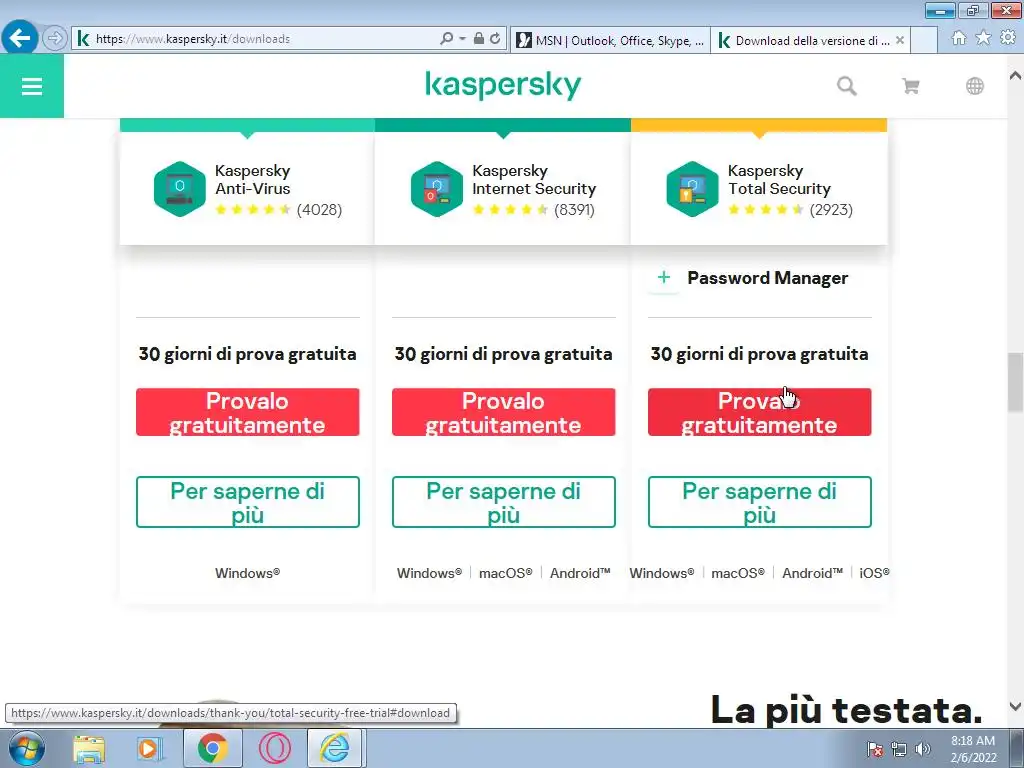Open the globe language selector icon
The image size is (1024, 768).
(x=975, y=86)
